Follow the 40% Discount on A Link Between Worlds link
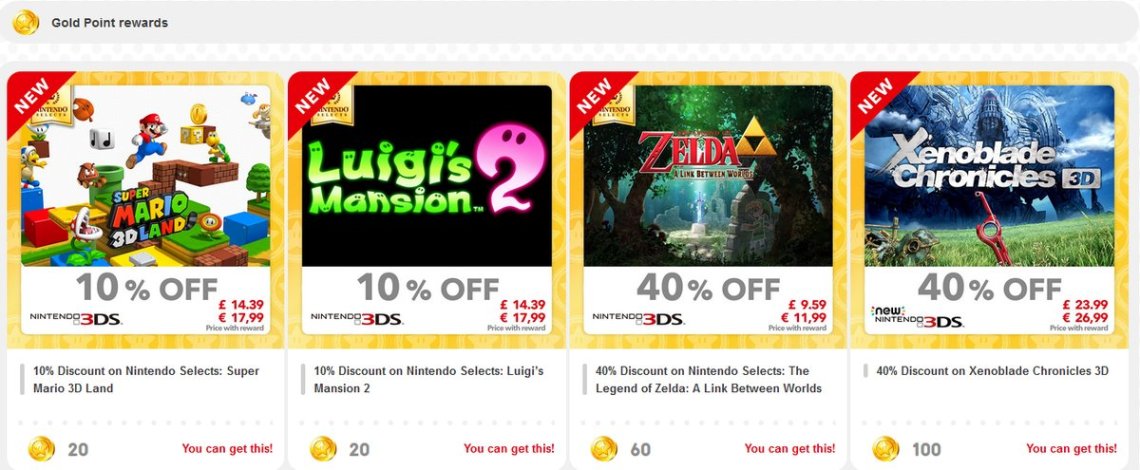This screenshot has width=1140, height=470. (x=709, y=379)
